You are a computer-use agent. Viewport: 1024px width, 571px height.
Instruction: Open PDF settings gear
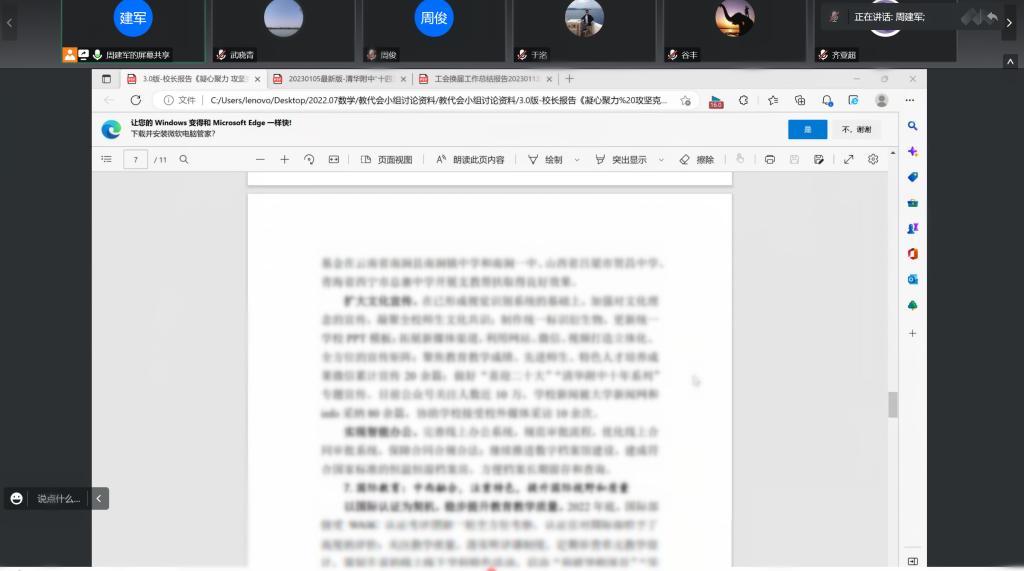pyautogui.click(x=873, y=159)
